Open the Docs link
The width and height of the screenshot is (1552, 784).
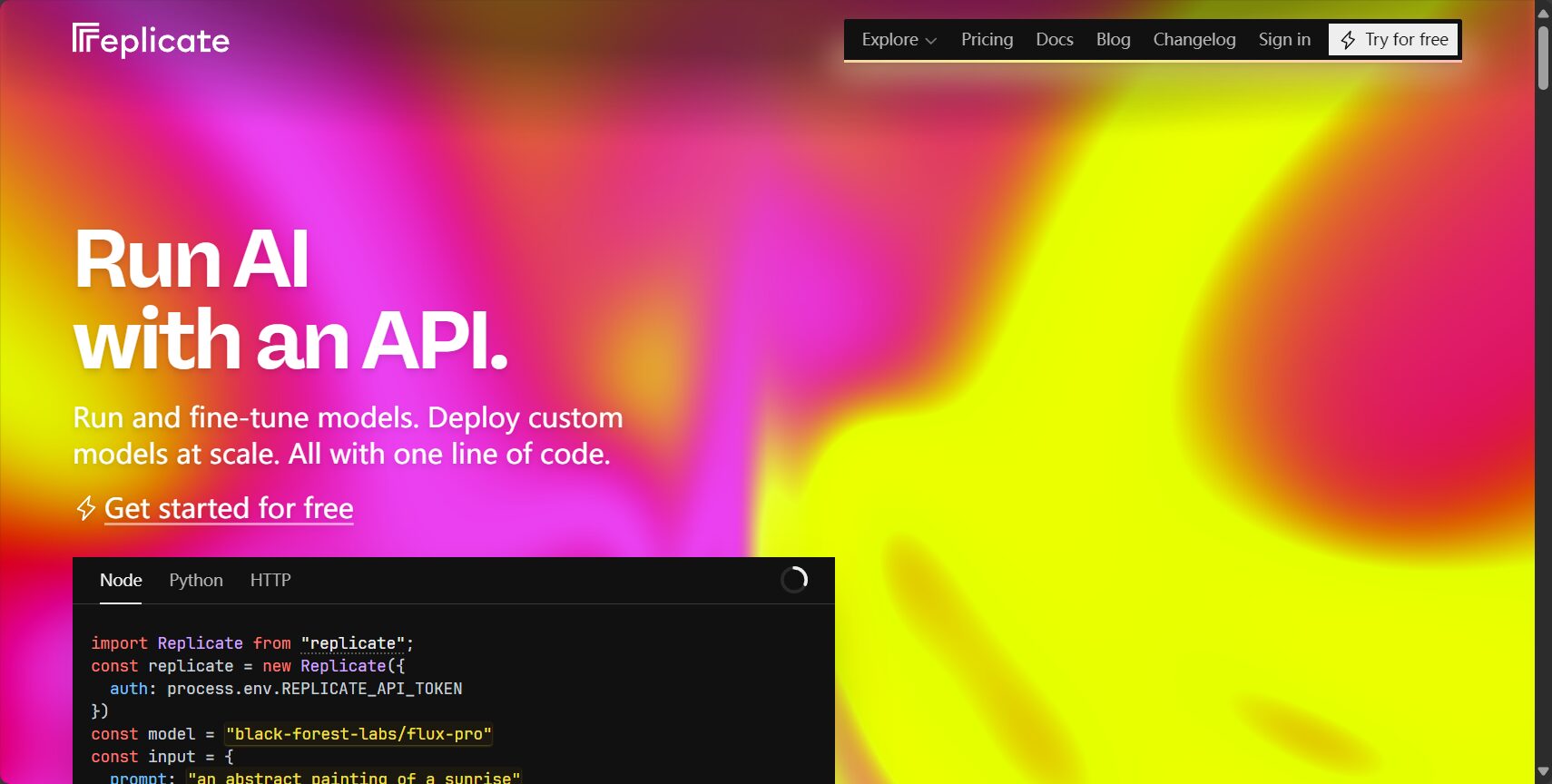[1055, 40]
